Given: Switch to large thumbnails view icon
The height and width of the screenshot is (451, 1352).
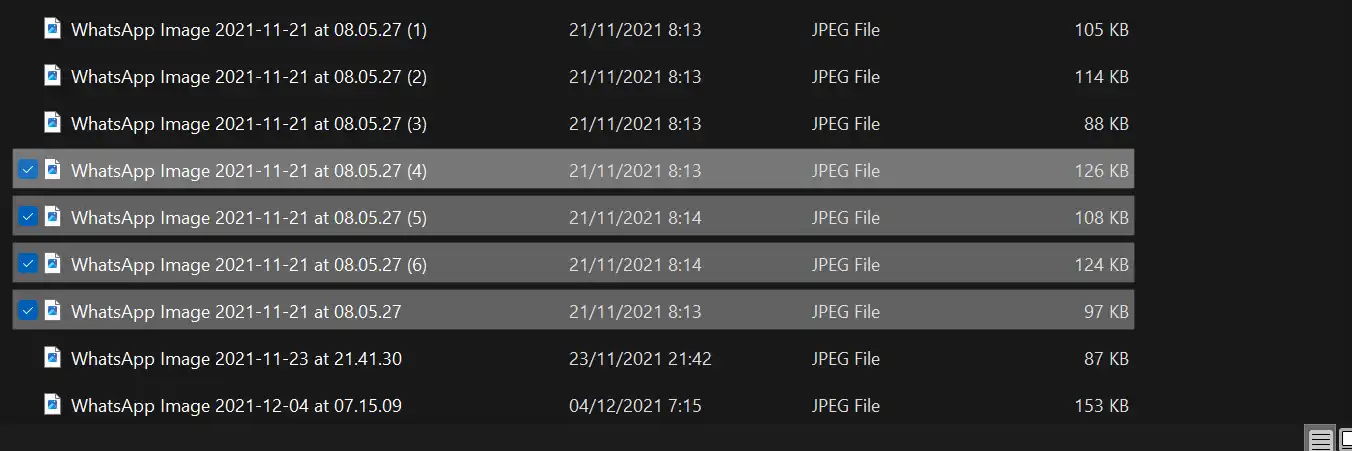Looking at the screenshot, I should tap(1345, 440).
